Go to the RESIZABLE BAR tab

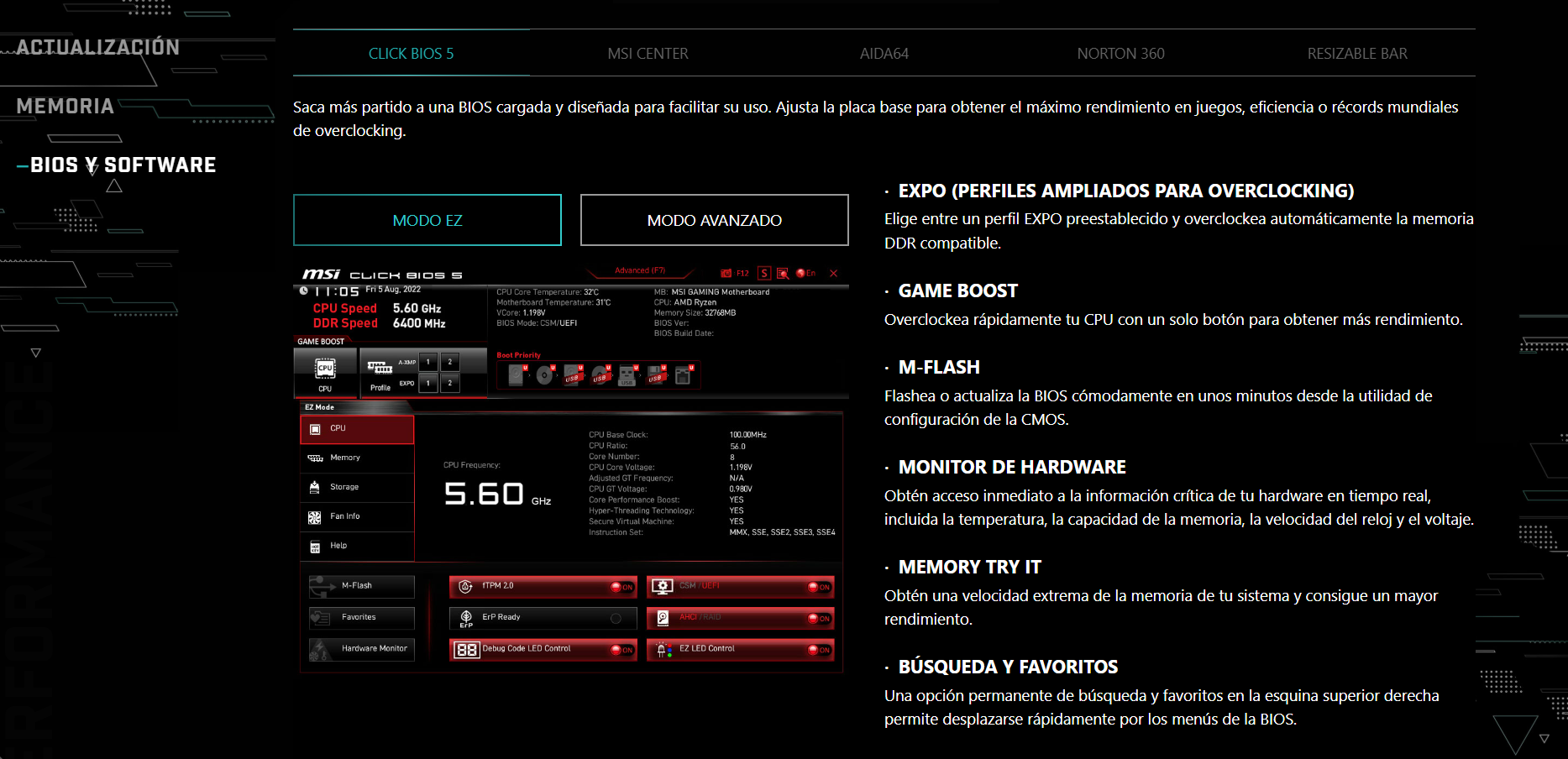(x=1357, y=54)
